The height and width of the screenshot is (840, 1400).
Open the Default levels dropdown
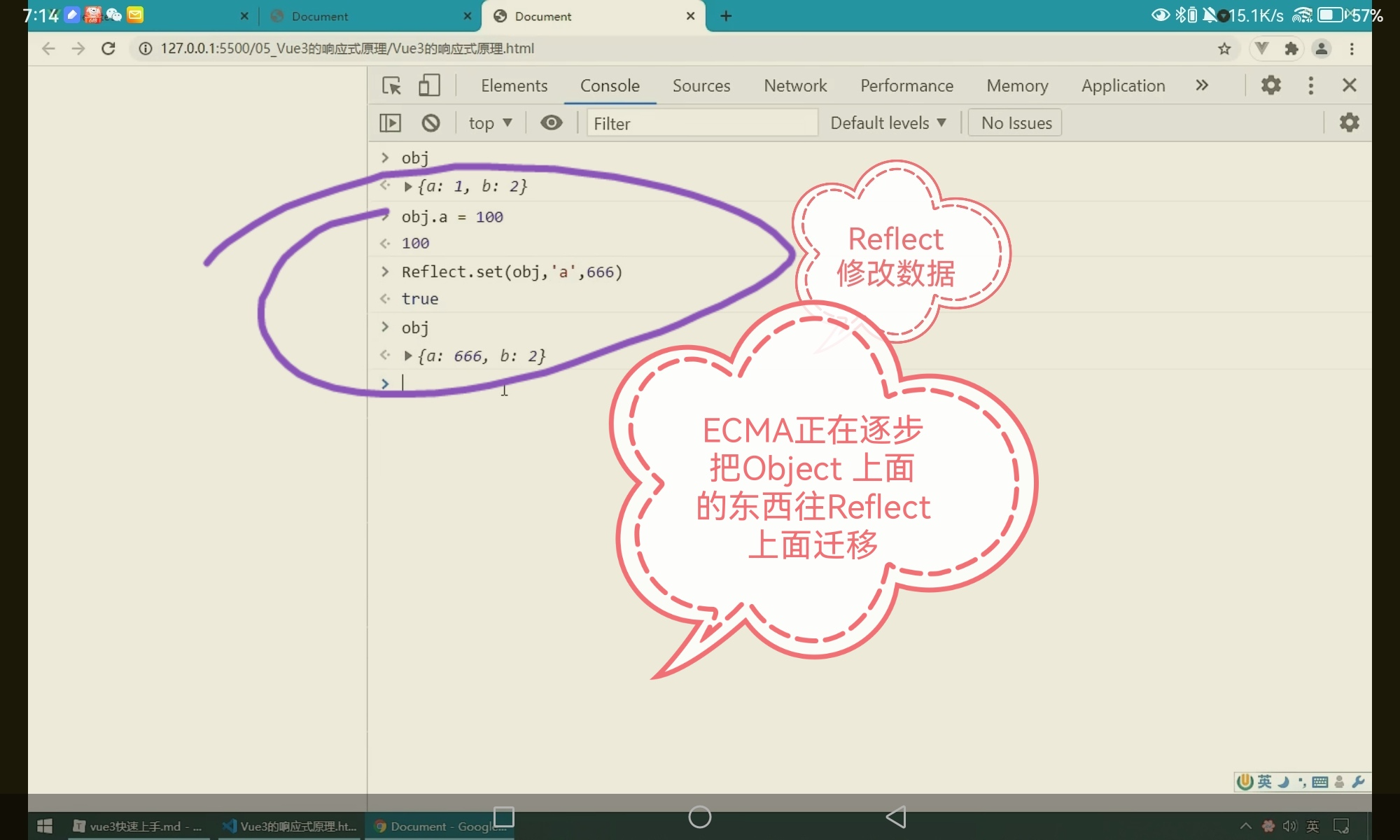tap(888, 123)
